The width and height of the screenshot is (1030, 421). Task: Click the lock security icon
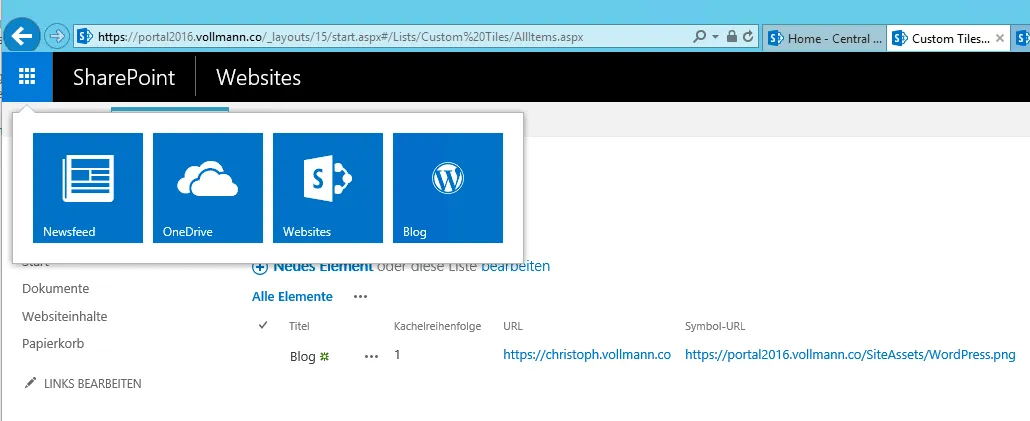pos(732,37)
